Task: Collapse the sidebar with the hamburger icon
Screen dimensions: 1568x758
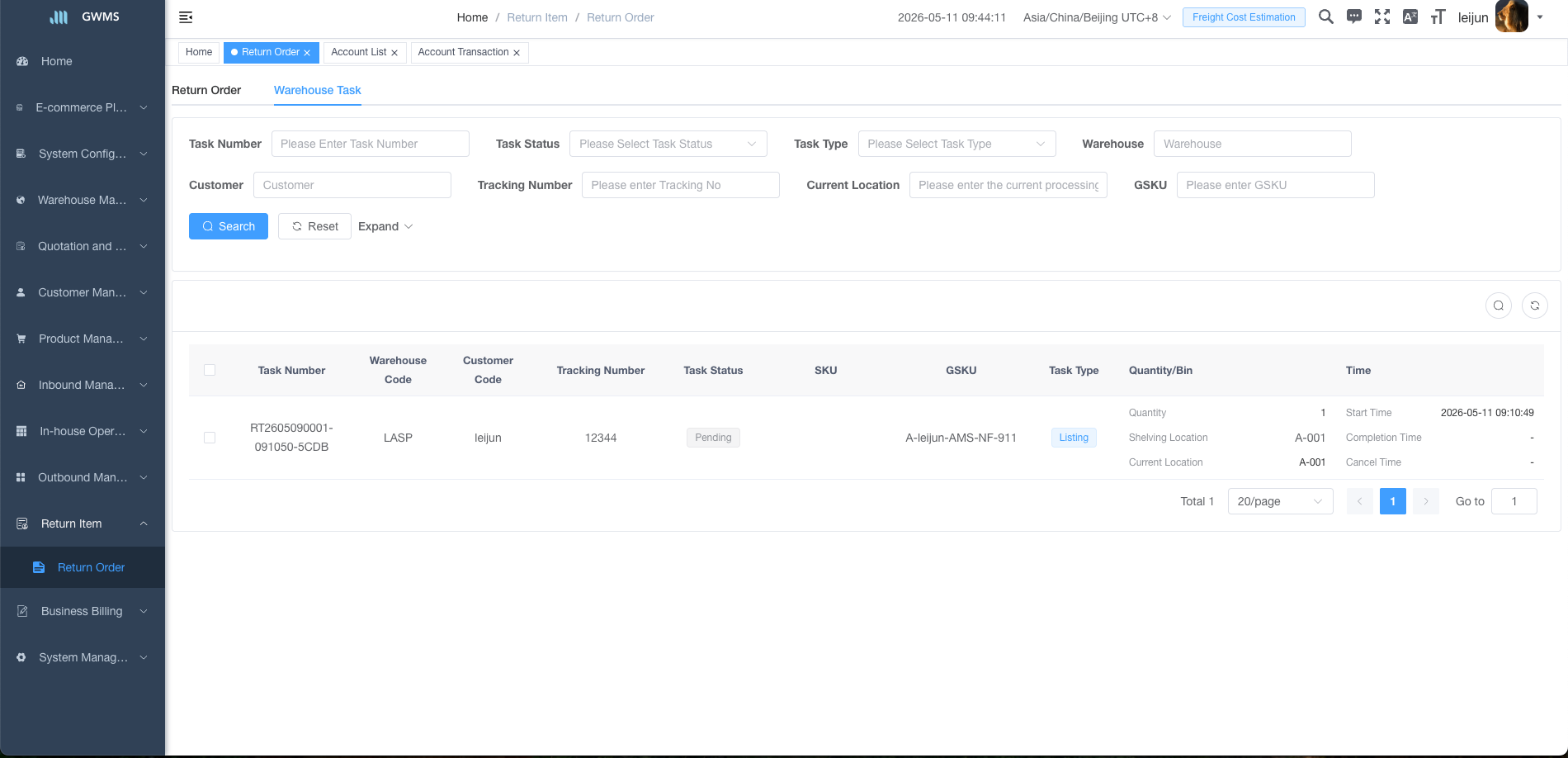Action: (x=186, y=17)
